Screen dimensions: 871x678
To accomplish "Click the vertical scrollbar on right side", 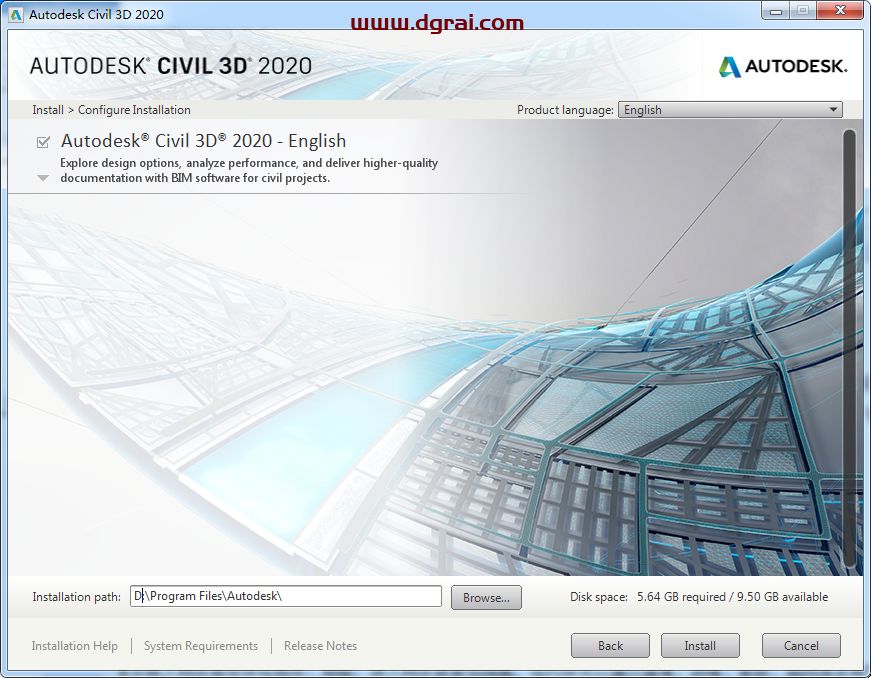I will [849, 348].
